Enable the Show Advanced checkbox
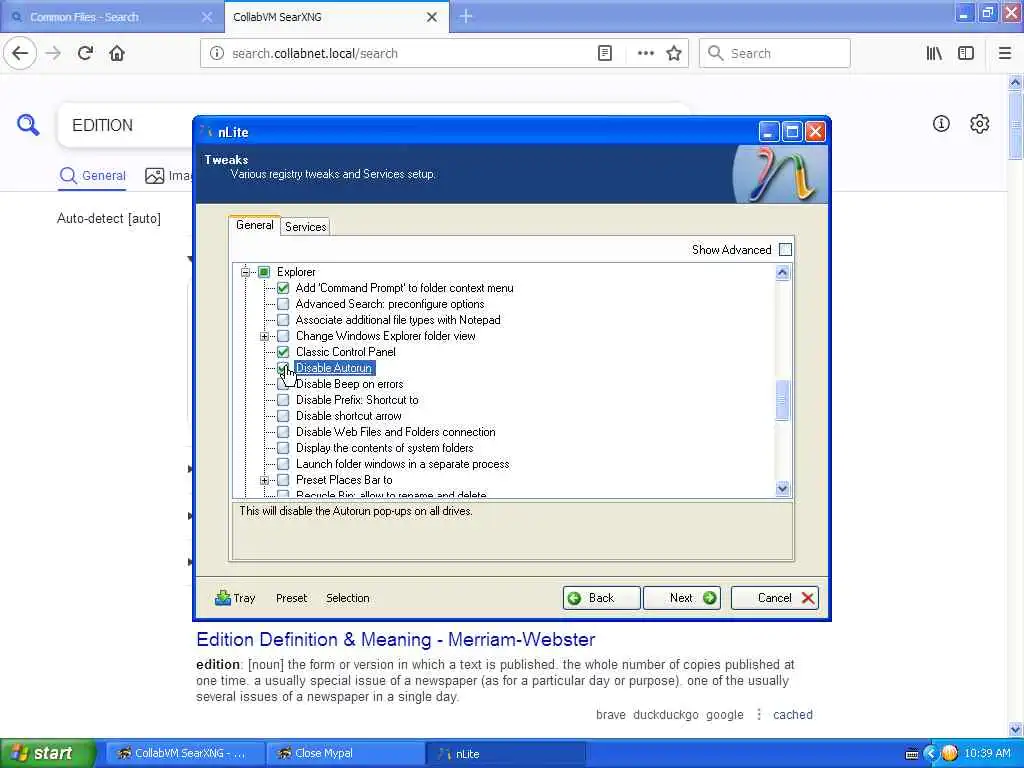The height and width of the screenshot is (768, 1024). coord(786,249)
